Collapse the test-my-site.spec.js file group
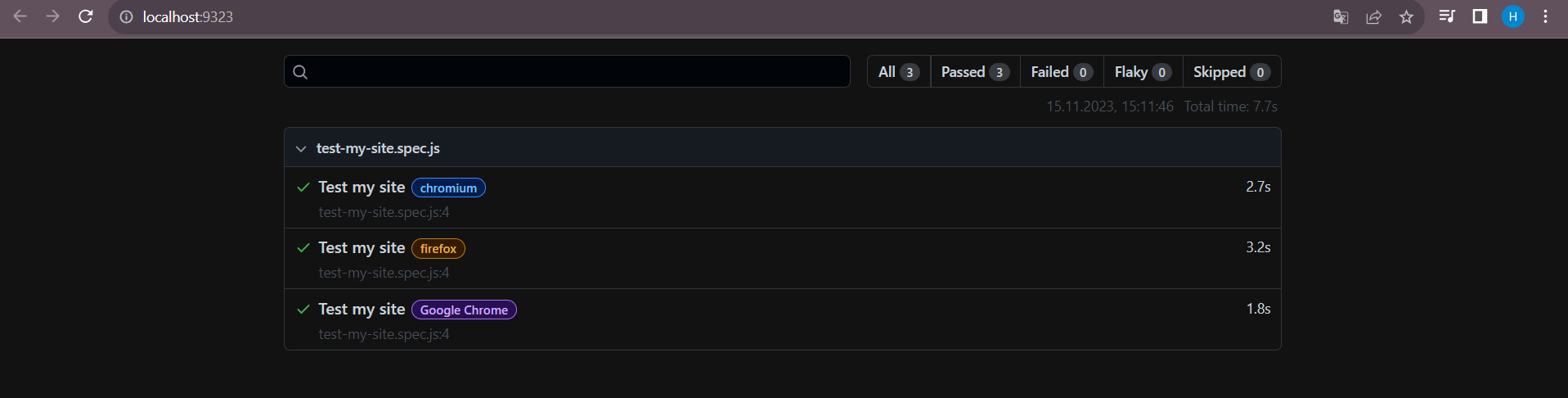The image size is (1568, 398). click(301, 148)
